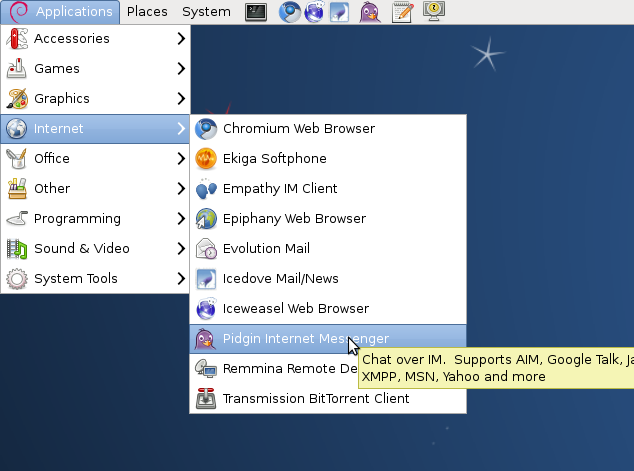
Task: Select the System Tools category label
Action: click(x=76, y=279)
